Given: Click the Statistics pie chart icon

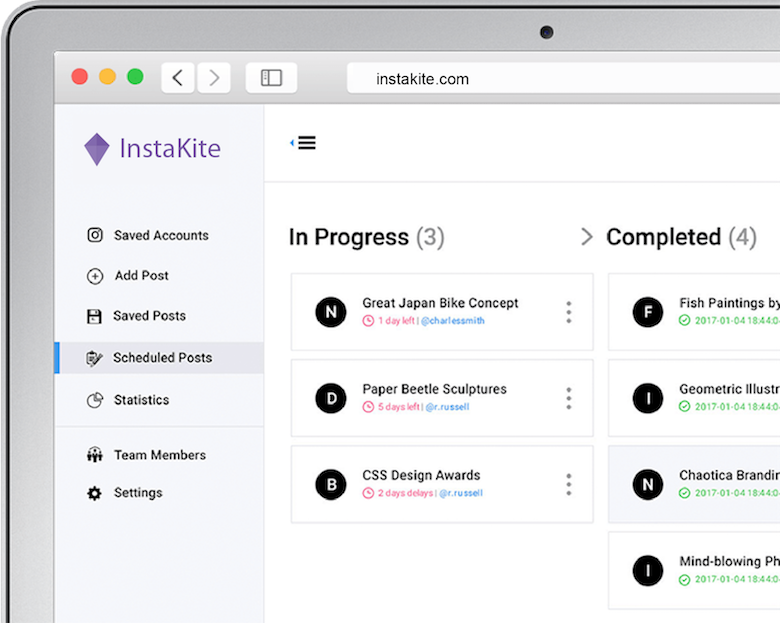Looking at the screenshot, I should (95, 400).
